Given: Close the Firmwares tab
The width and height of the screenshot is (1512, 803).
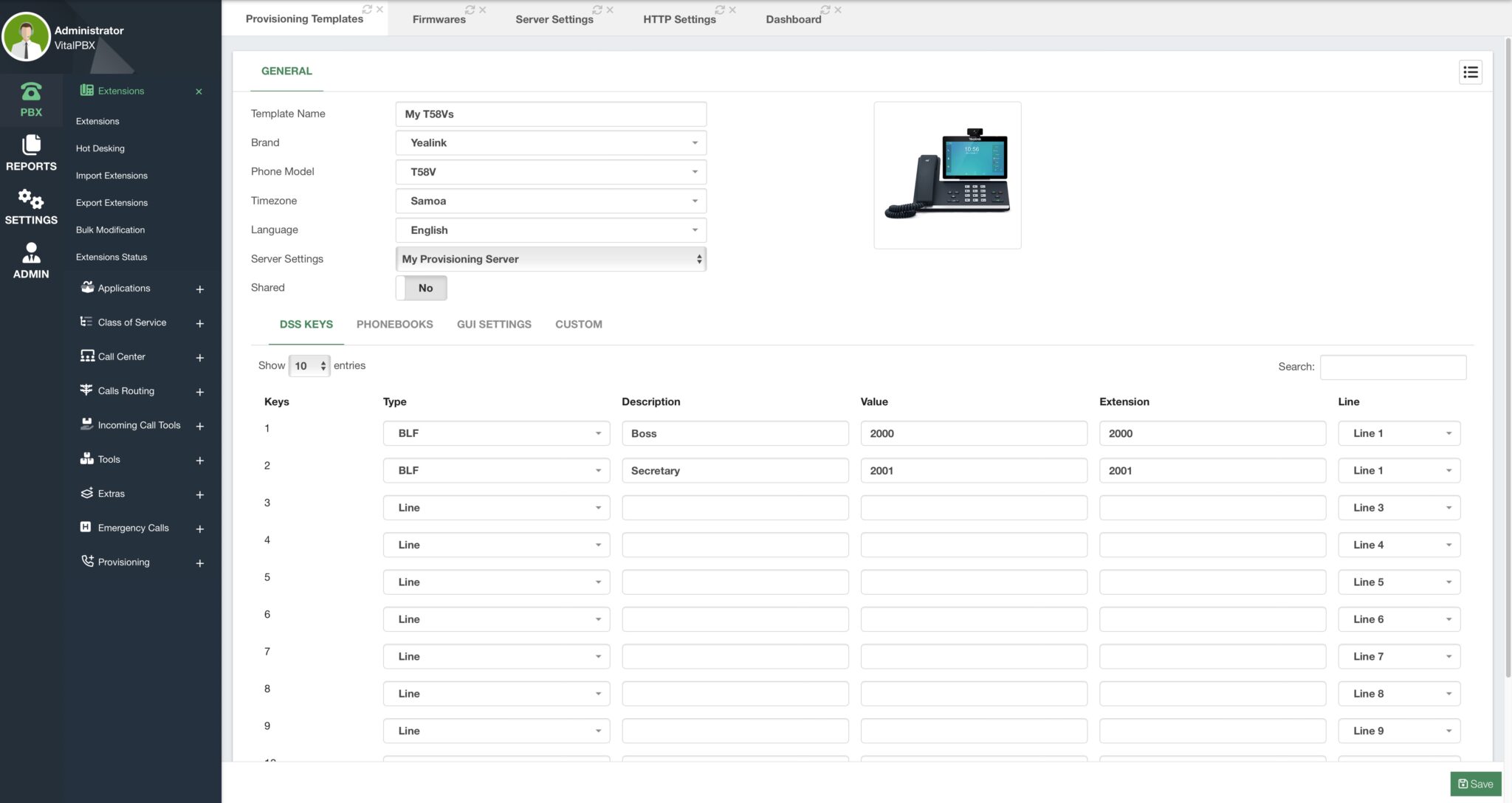Looking at the screenshot, I should click(482, 10).
